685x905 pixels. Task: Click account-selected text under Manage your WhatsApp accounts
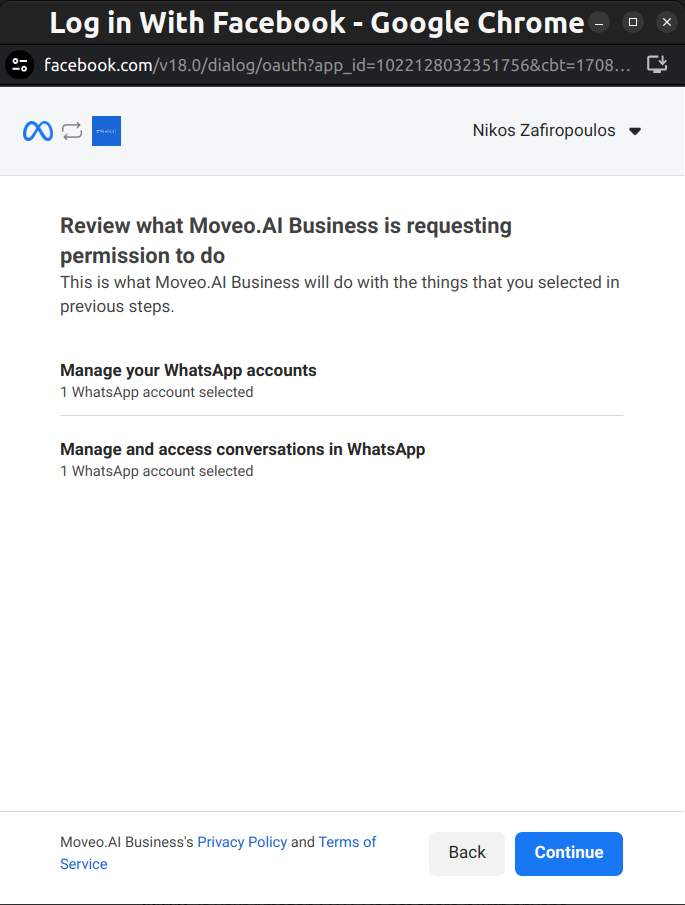(x=157, y=392)
